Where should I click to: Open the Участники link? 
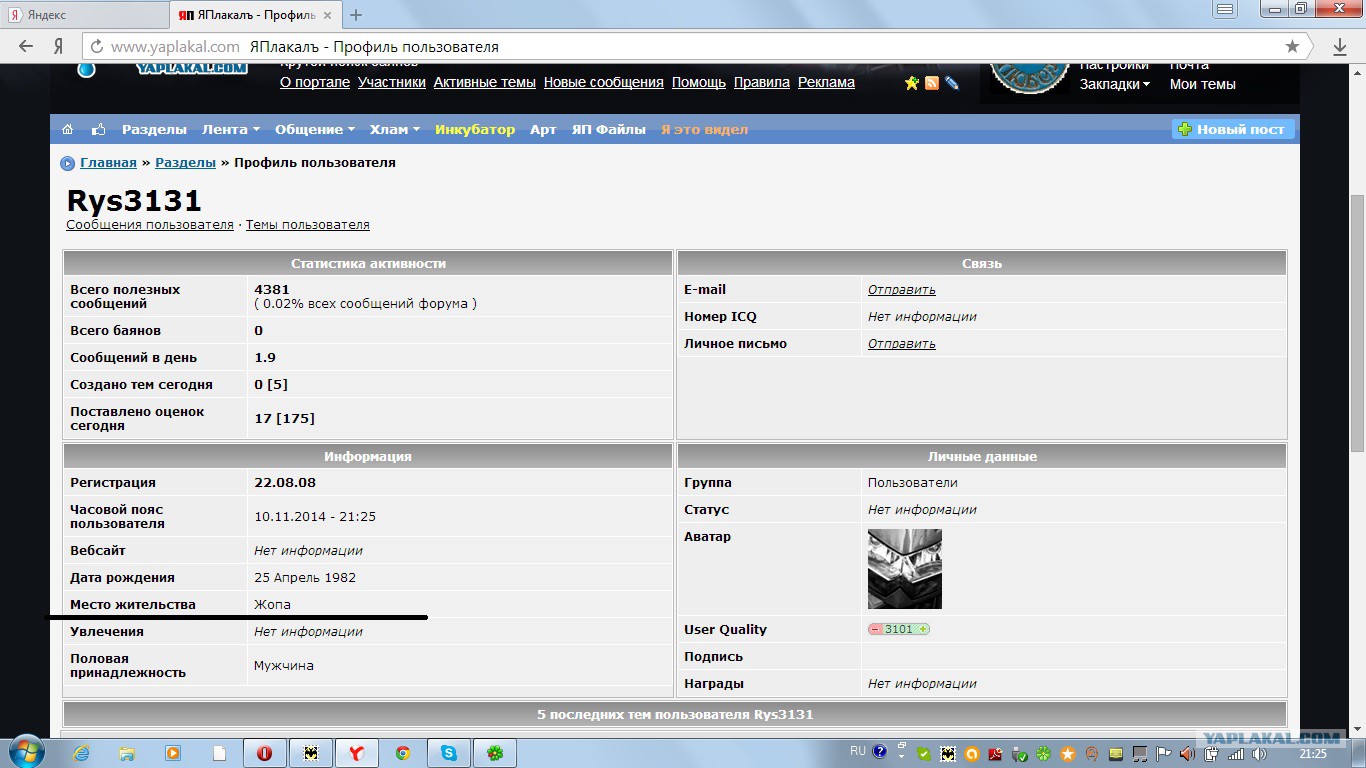tap(392, 82)
